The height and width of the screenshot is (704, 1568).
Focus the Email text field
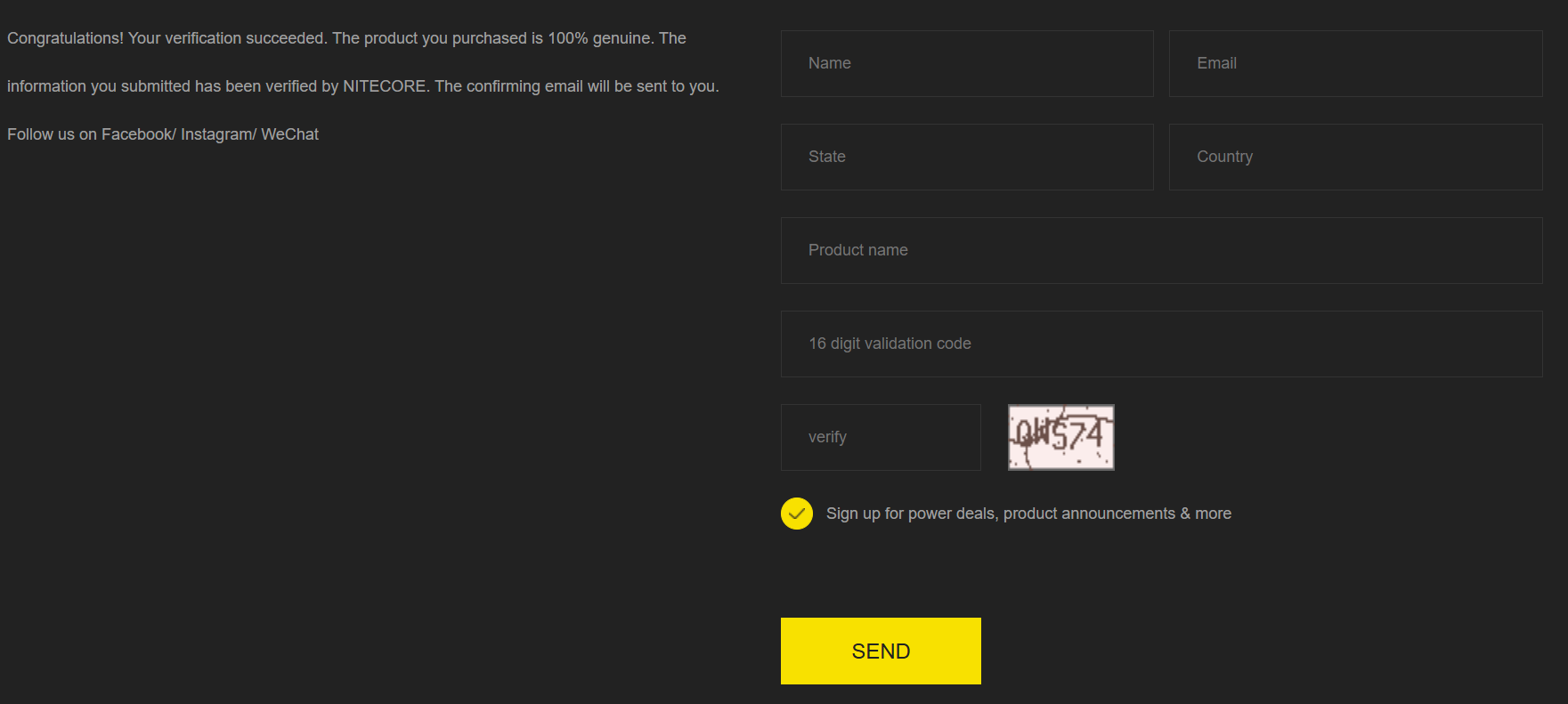(1354, 63)
